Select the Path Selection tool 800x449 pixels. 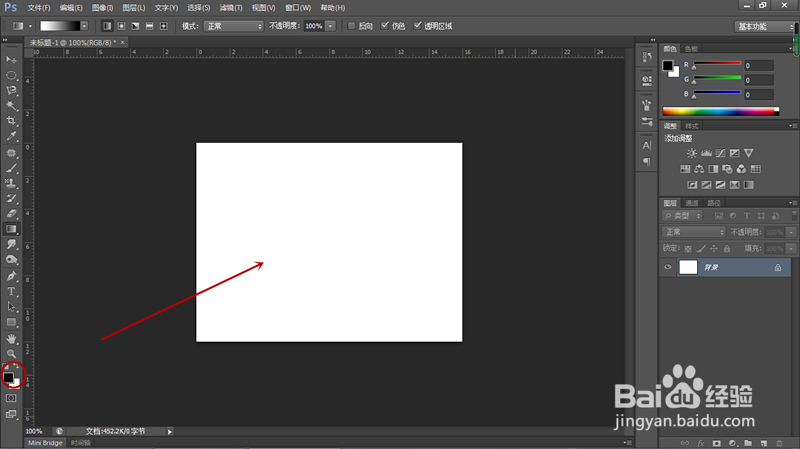click(11, 307)
